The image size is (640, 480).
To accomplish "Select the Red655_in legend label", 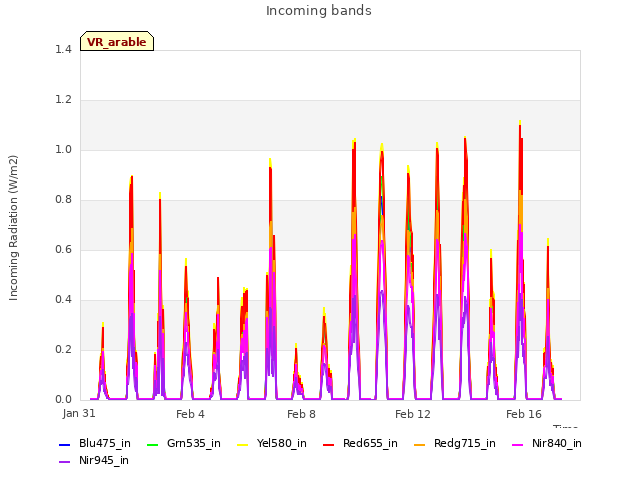I will pos(370,444).
